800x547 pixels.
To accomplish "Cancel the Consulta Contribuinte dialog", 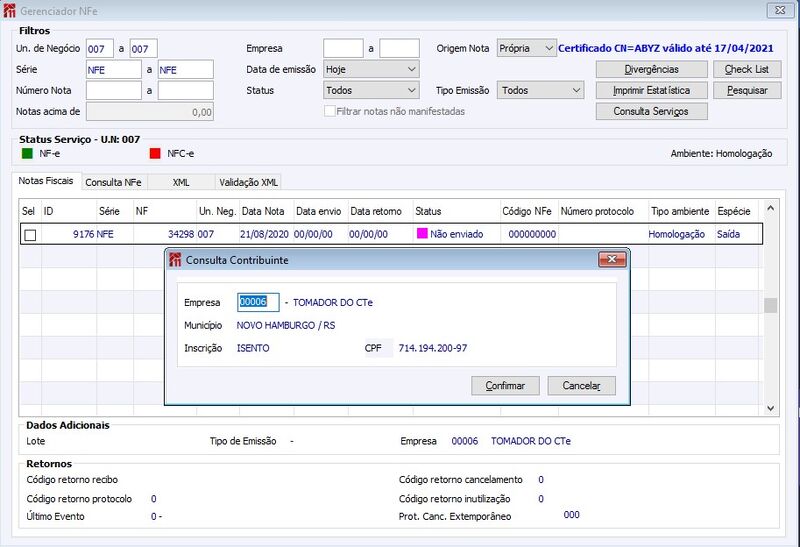I will click(x=582, y=386).
